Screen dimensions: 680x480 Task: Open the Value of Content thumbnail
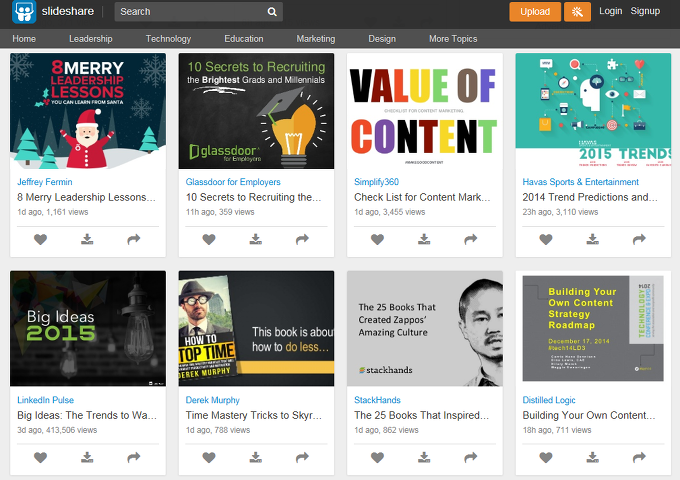click(425, 111)
